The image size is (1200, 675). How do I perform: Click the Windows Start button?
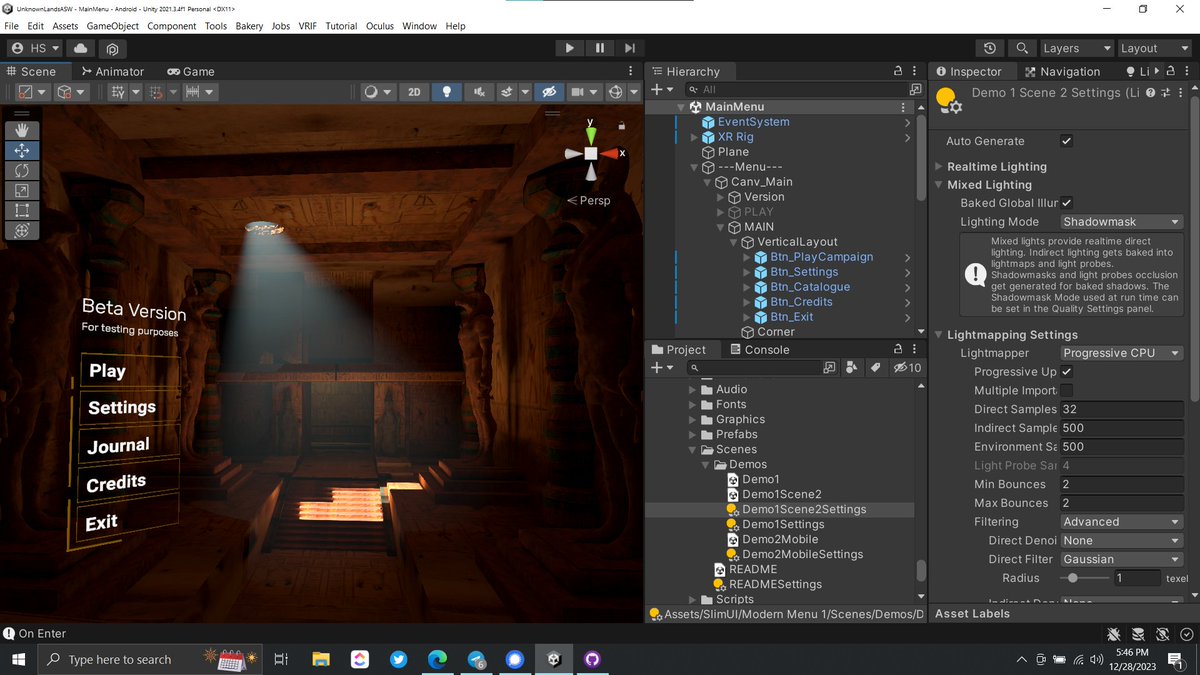18,659
